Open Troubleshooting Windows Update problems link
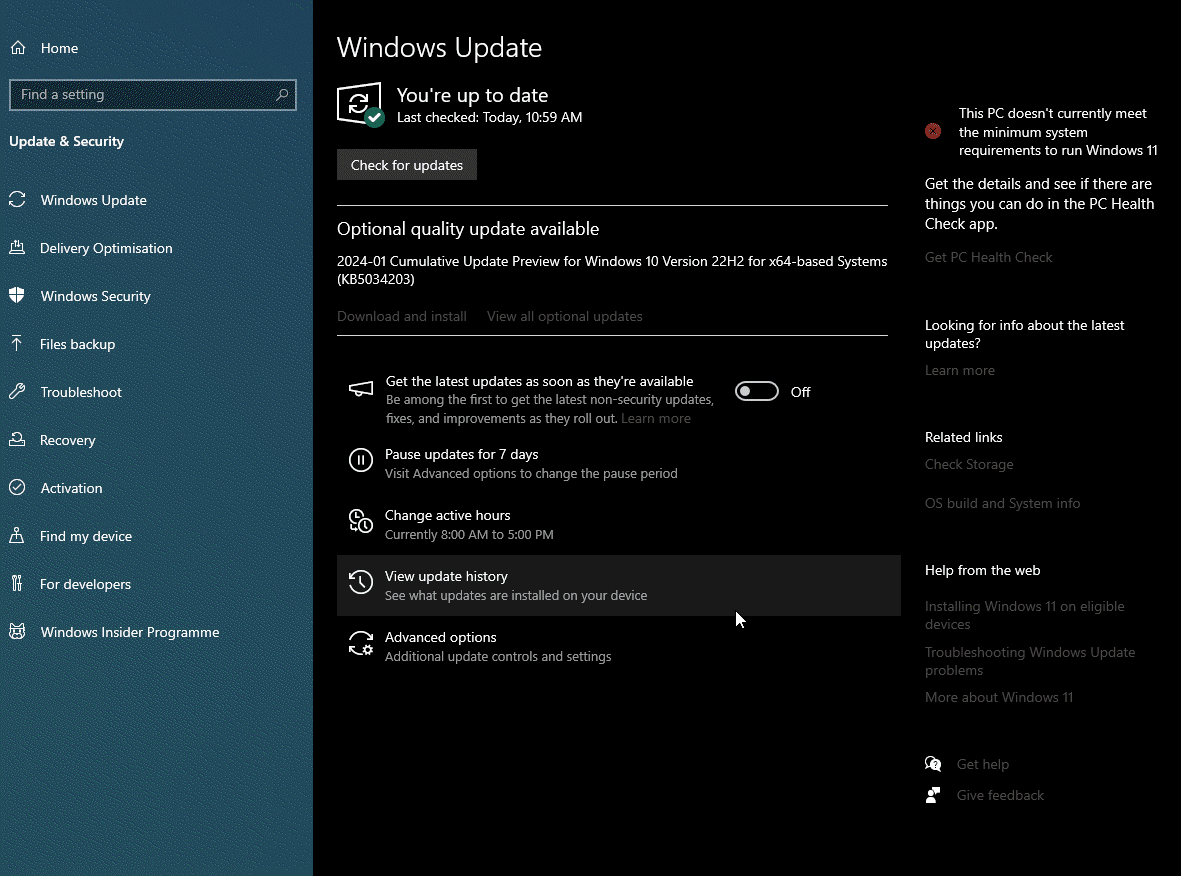Screen dimensions: 1181x876 point(1030,661)
